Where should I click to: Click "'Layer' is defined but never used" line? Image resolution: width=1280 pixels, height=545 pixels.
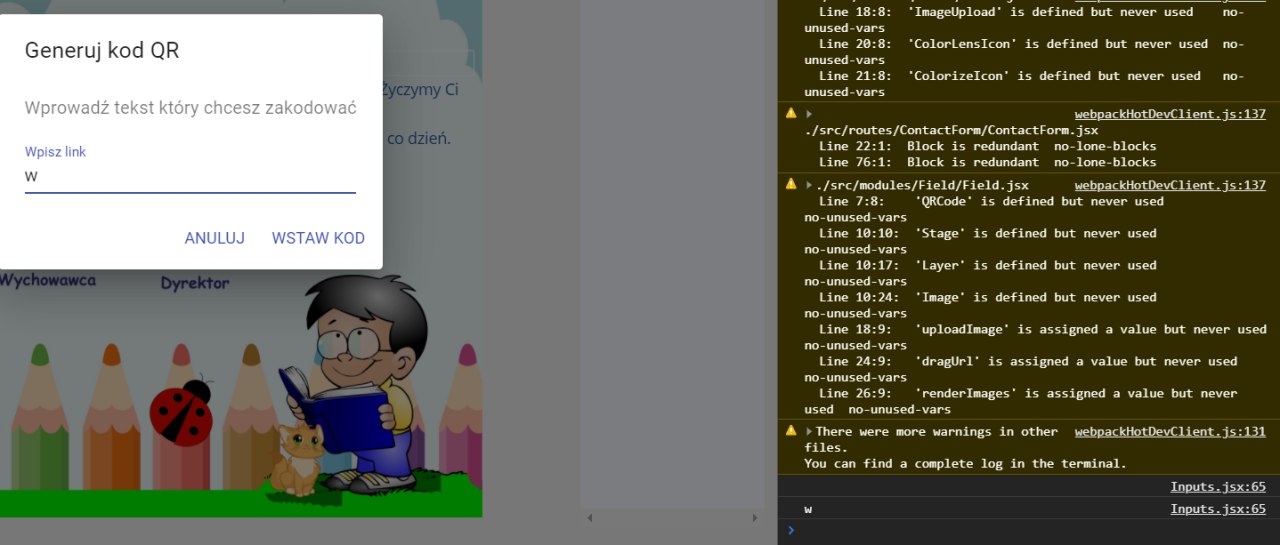tap(988, 265)
